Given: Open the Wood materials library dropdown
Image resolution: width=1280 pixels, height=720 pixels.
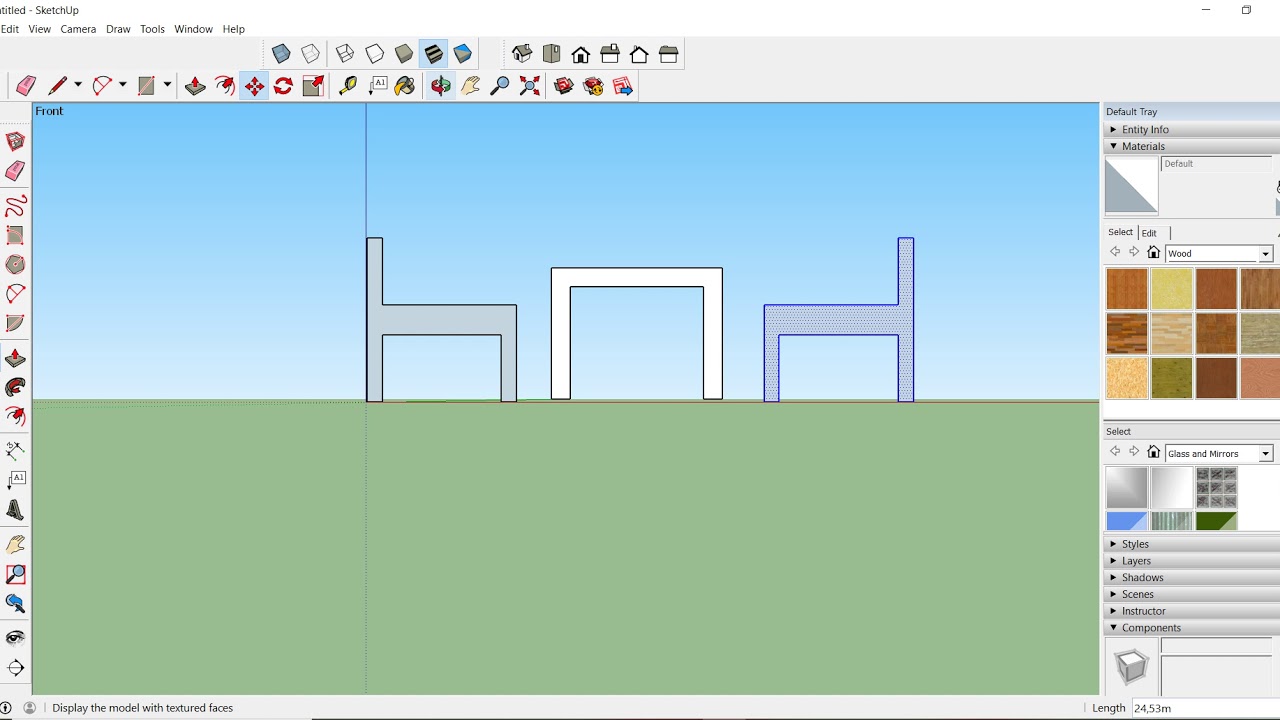Looking at the screenshot, I should click(x=1265, y=254).
